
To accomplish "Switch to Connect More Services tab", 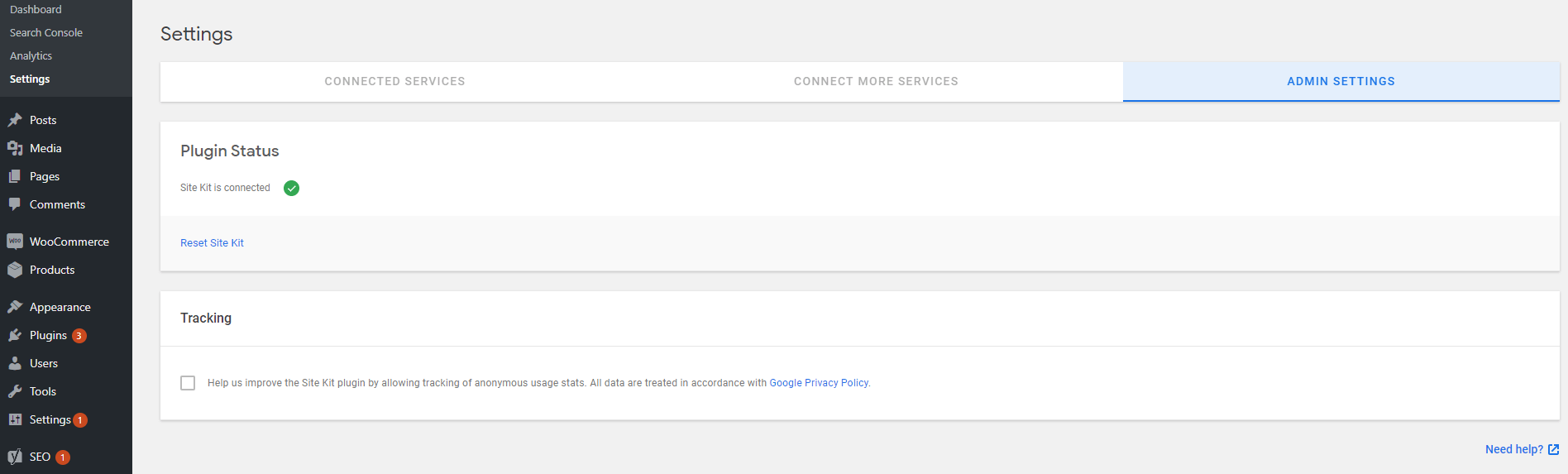I will (876, 81).
